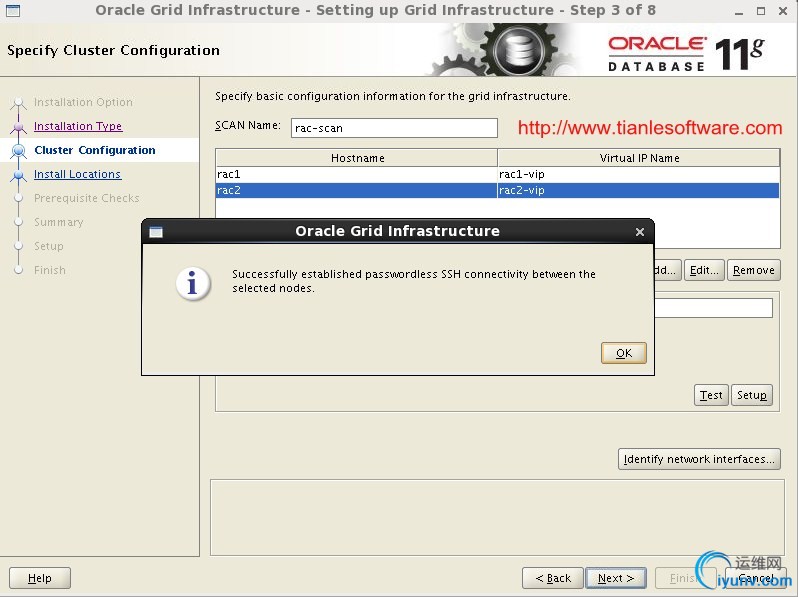Viewport: 798px width, 597px height.
Task: Click the SCAN Name input field
Action: coord(394,128)
